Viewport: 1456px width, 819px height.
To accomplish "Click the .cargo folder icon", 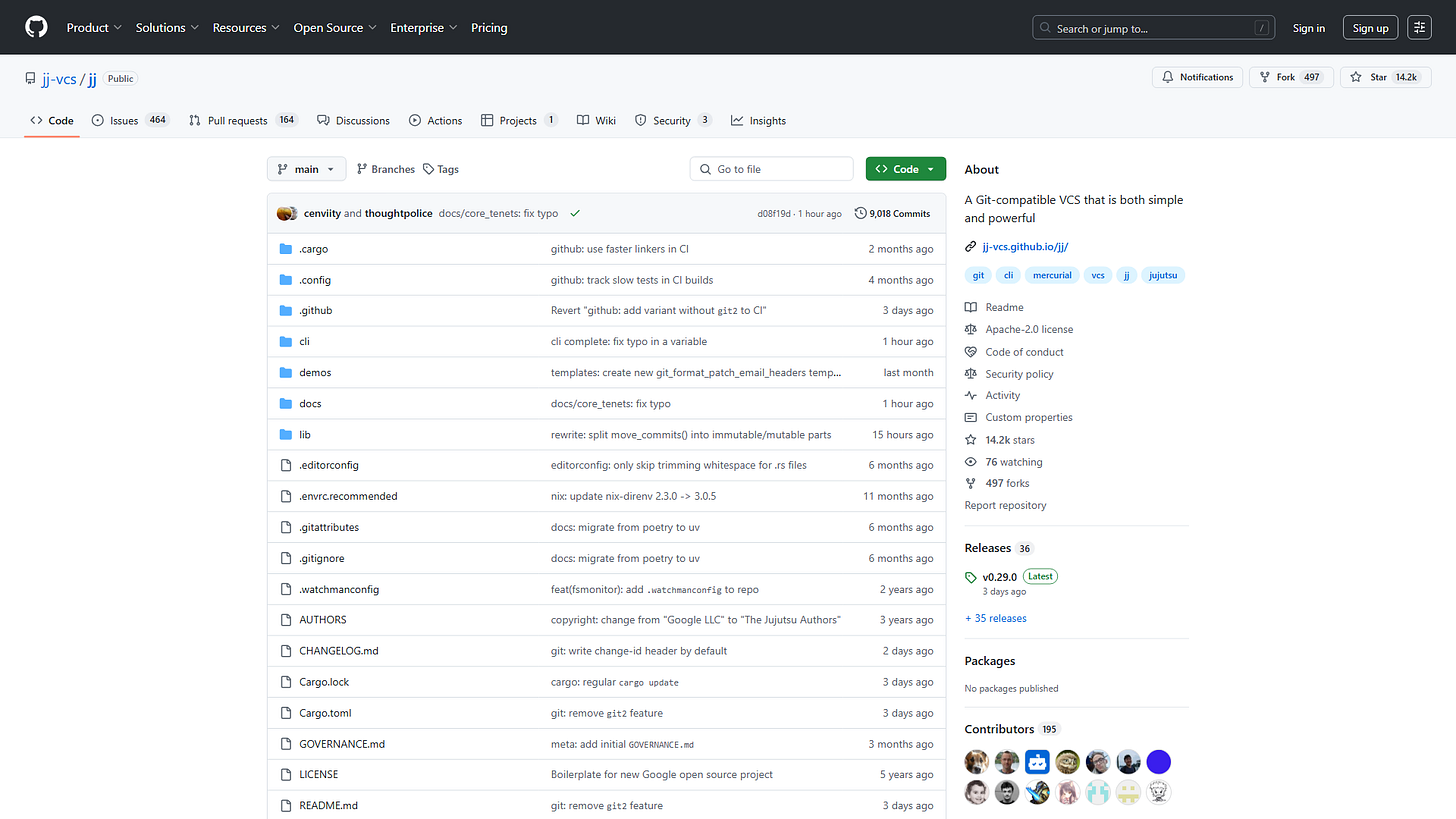I will [286, 249].
